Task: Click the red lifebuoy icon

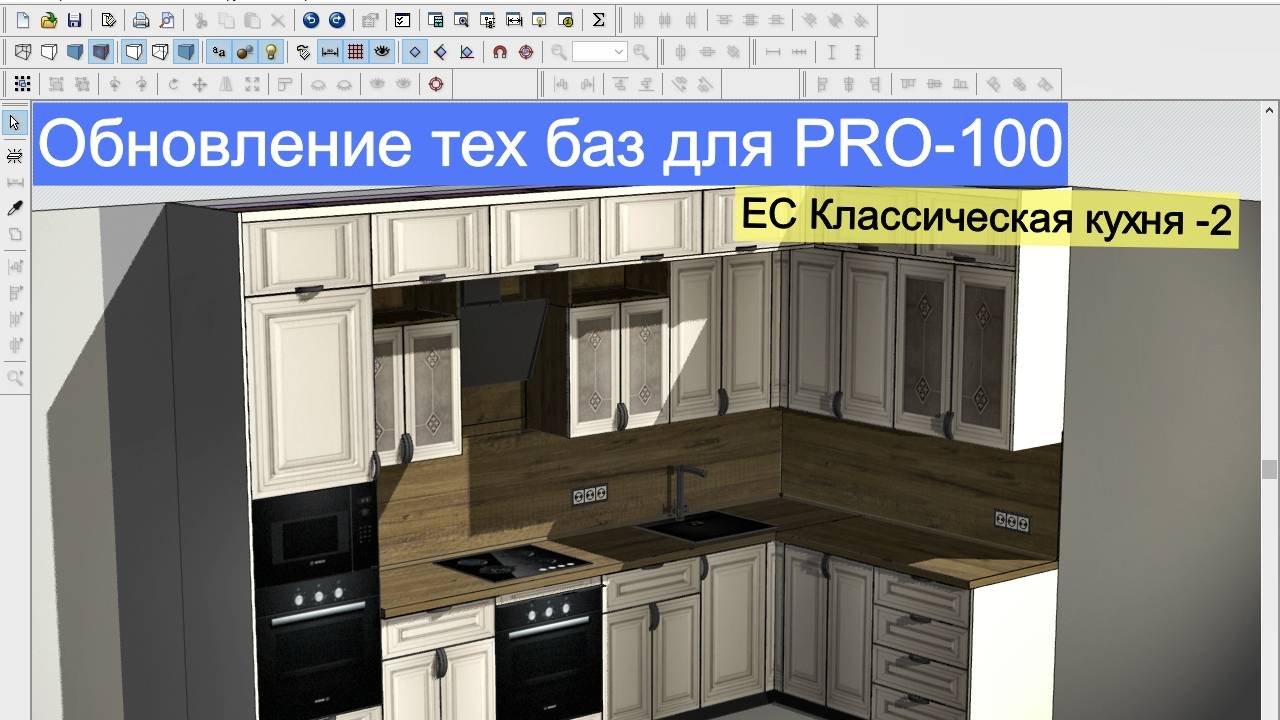Action: [436, 84]
